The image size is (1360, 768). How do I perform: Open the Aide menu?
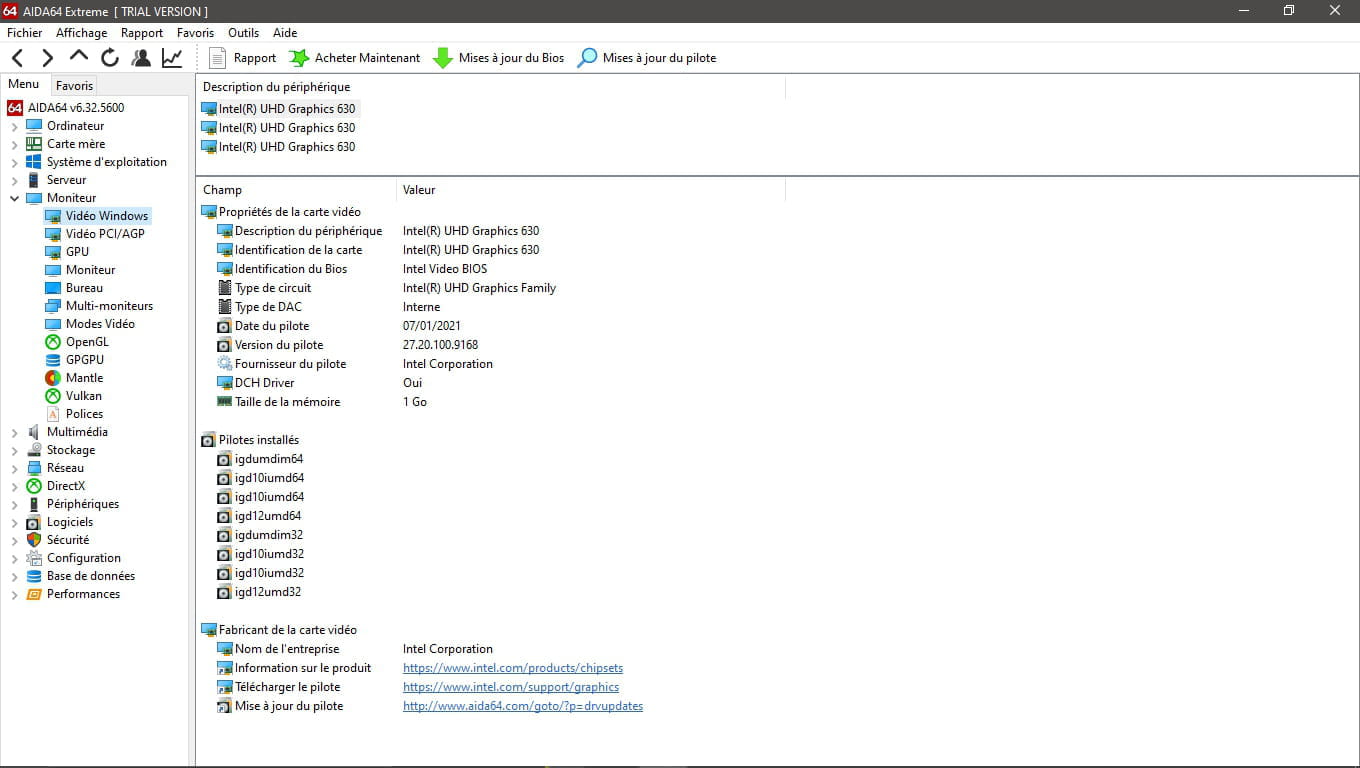(x=285, y=33)
